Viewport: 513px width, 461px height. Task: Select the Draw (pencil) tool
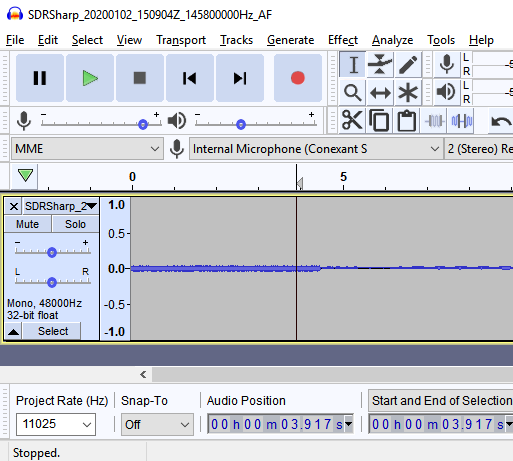tap(408, 64)
